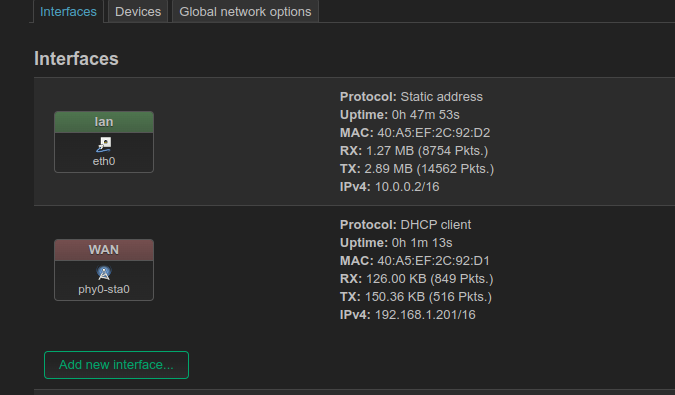
Task: Click Add new interface button
Action: tap(116, 365)
